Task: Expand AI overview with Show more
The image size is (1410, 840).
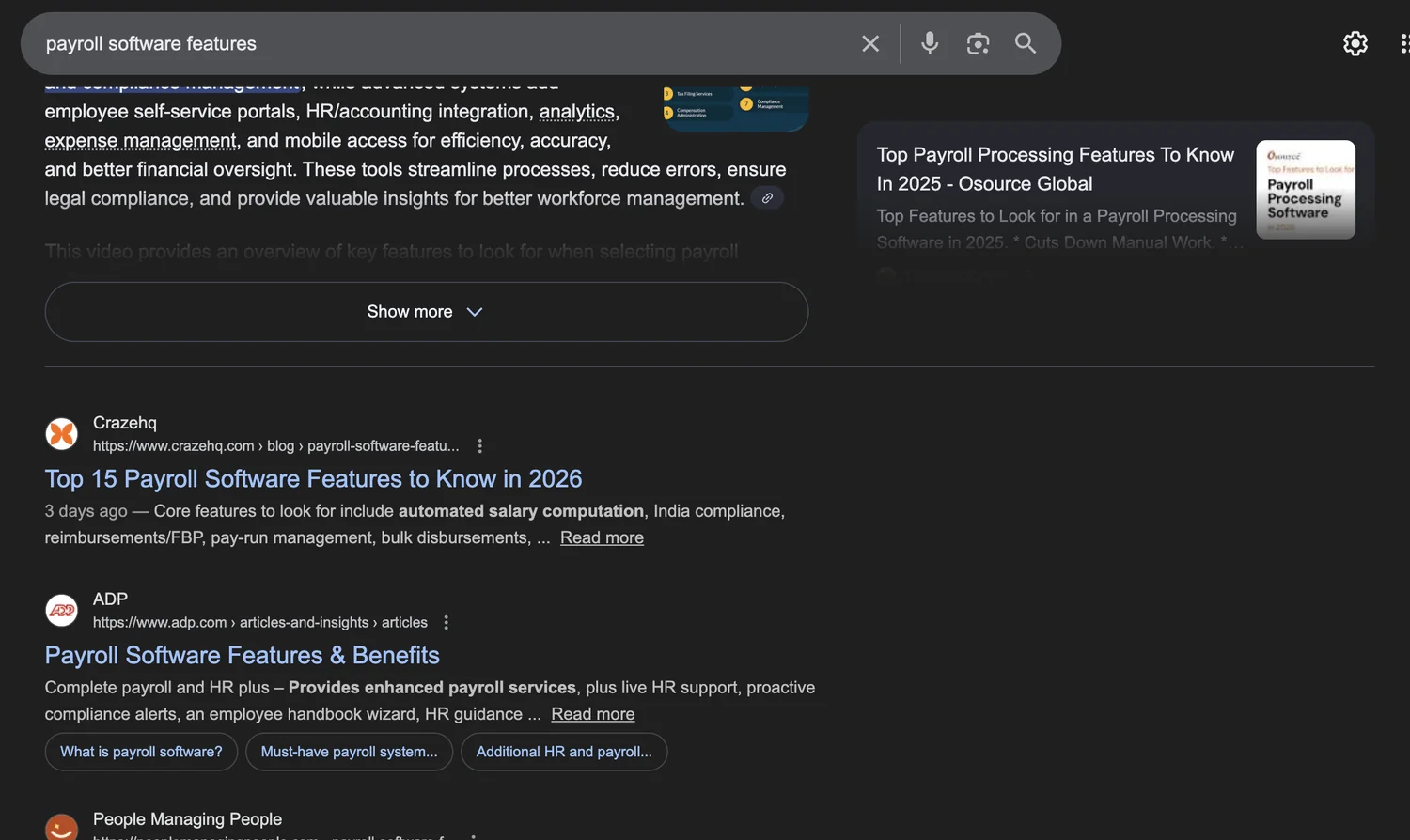Action: point(427,312)
